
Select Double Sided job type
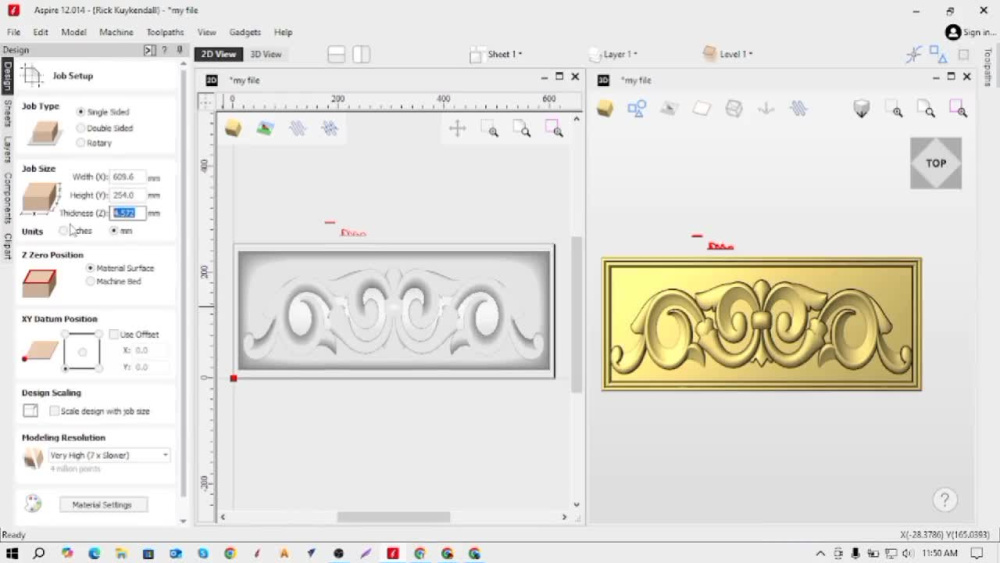pos(81,128)
